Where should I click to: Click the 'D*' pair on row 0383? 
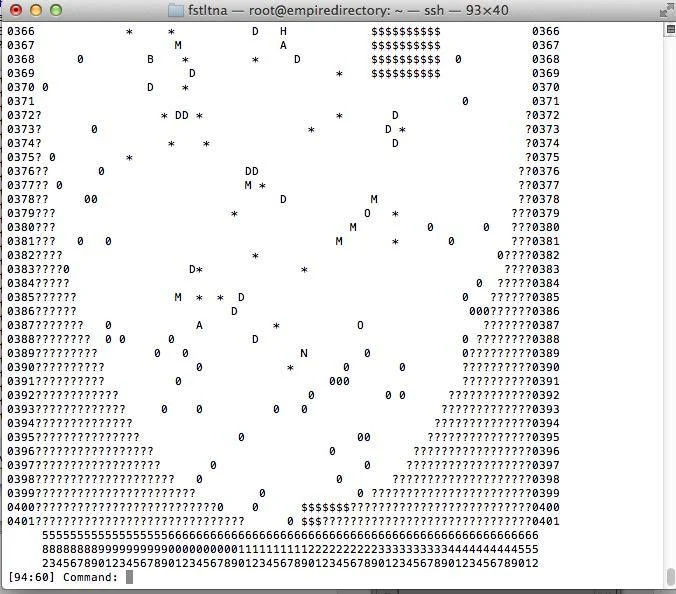click(196, 269)
